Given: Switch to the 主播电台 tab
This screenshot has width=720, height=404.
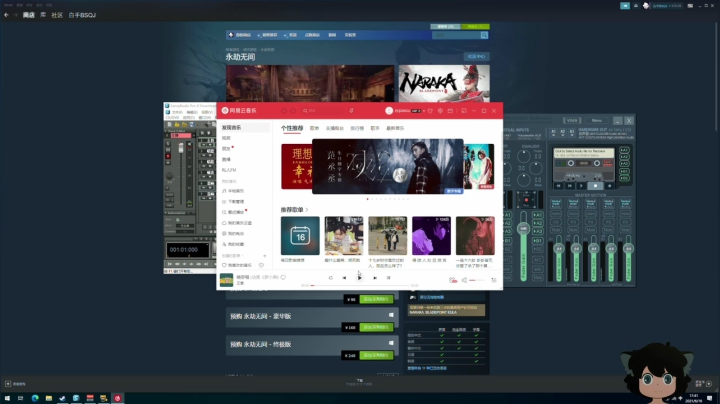Looking at the screenshot, I should point(335,128).
